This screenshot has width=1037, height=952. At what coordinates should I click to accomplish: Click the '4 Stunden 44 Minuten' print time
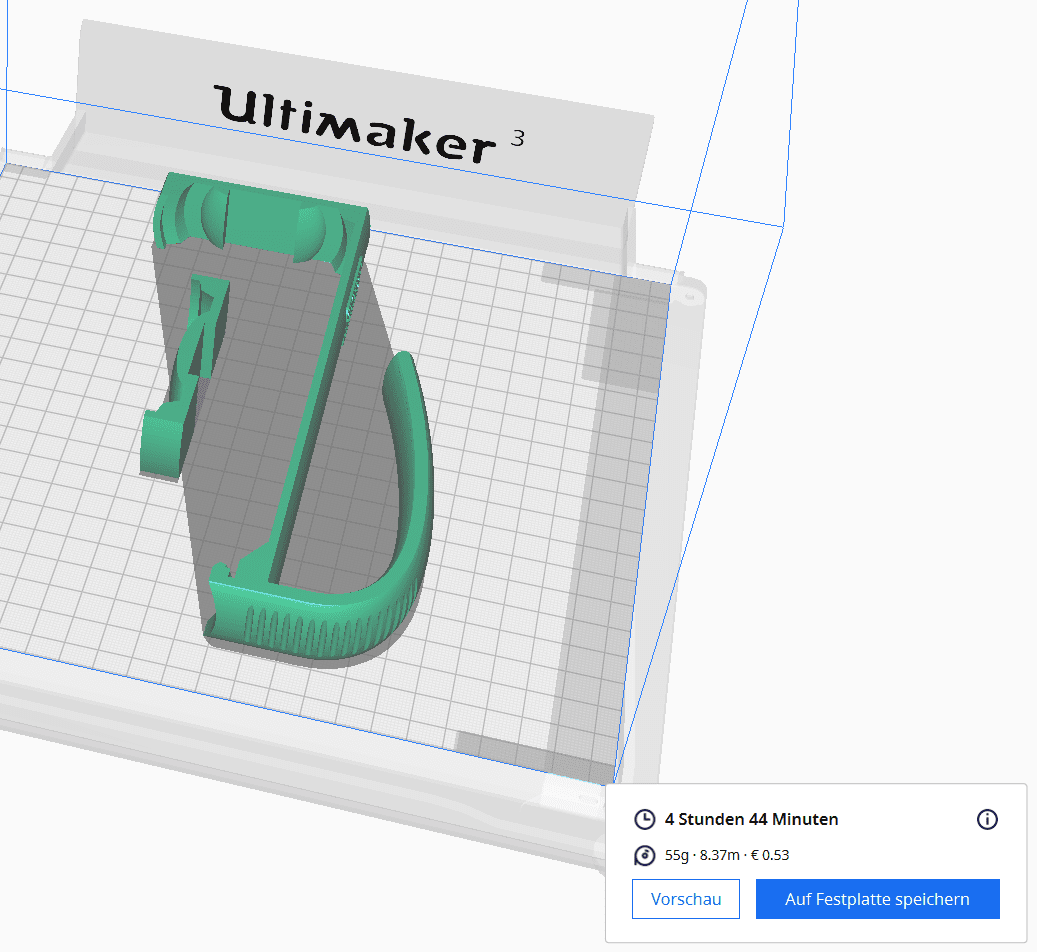(x=751, y=819)
